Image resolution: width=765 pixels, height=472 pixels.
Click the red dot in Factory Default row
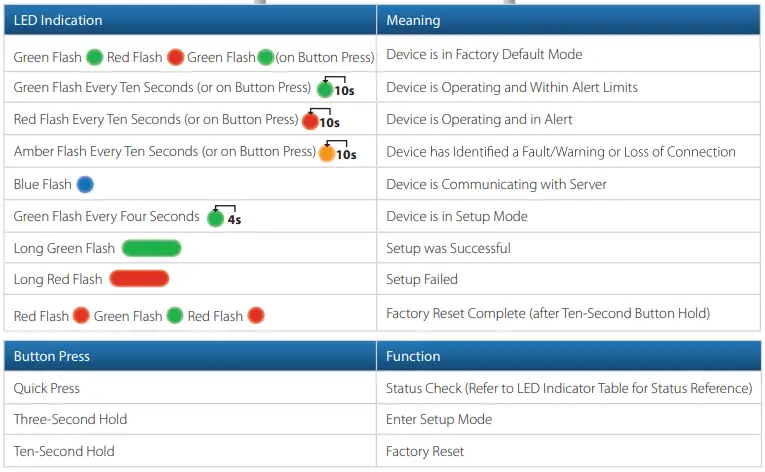[176, 57]
